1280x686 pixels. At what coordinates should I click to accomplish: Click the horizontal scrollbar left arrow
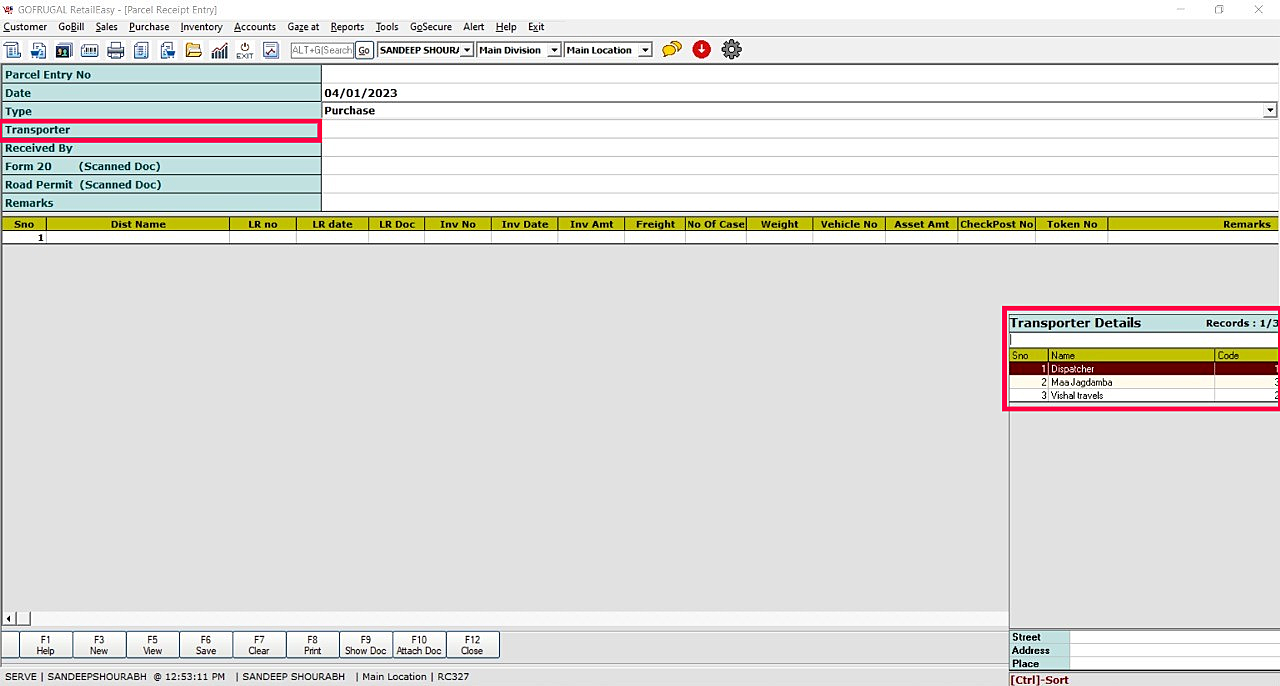9,619
